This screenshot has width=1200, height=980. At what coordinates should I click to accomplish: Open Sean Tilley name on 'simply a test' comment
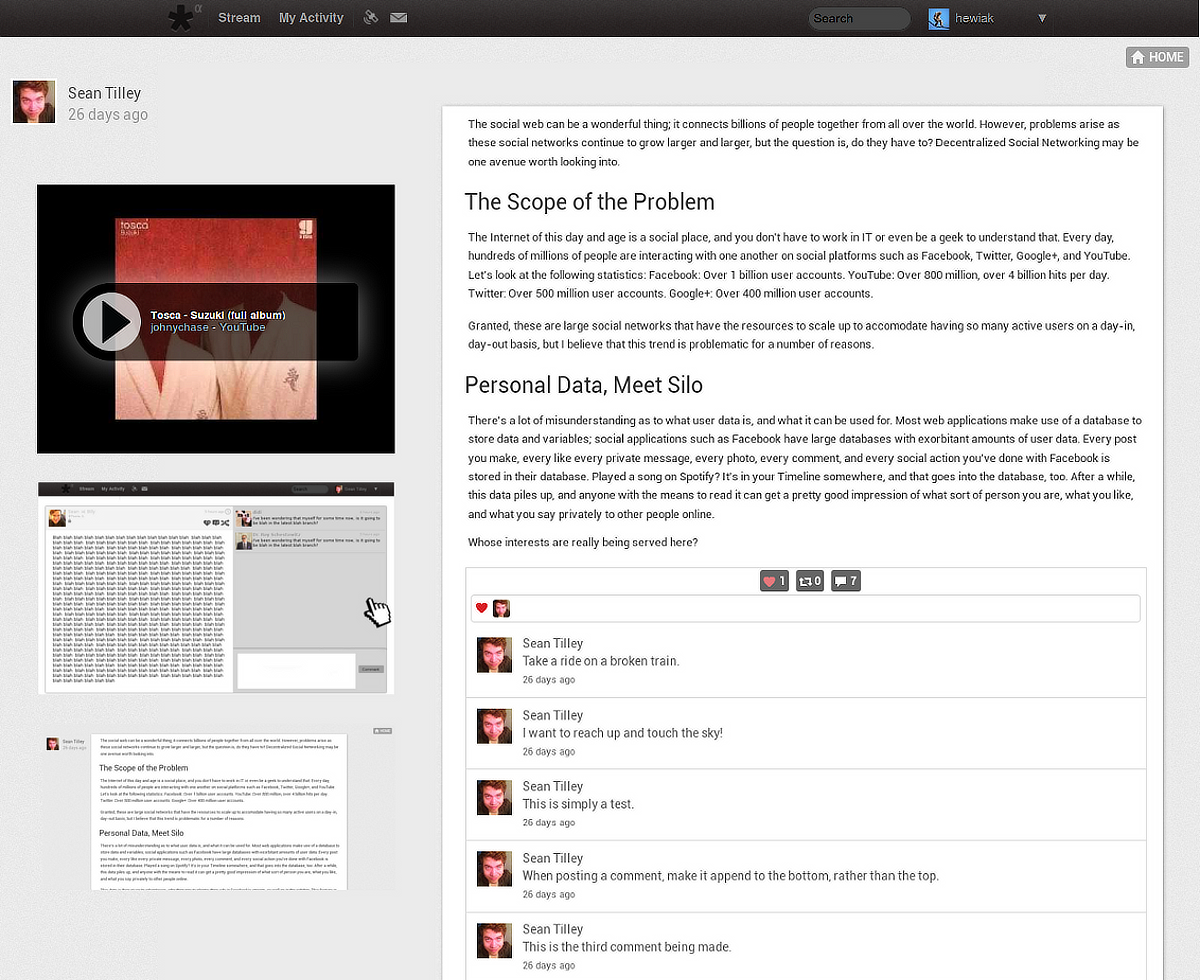tap(553, 786)
